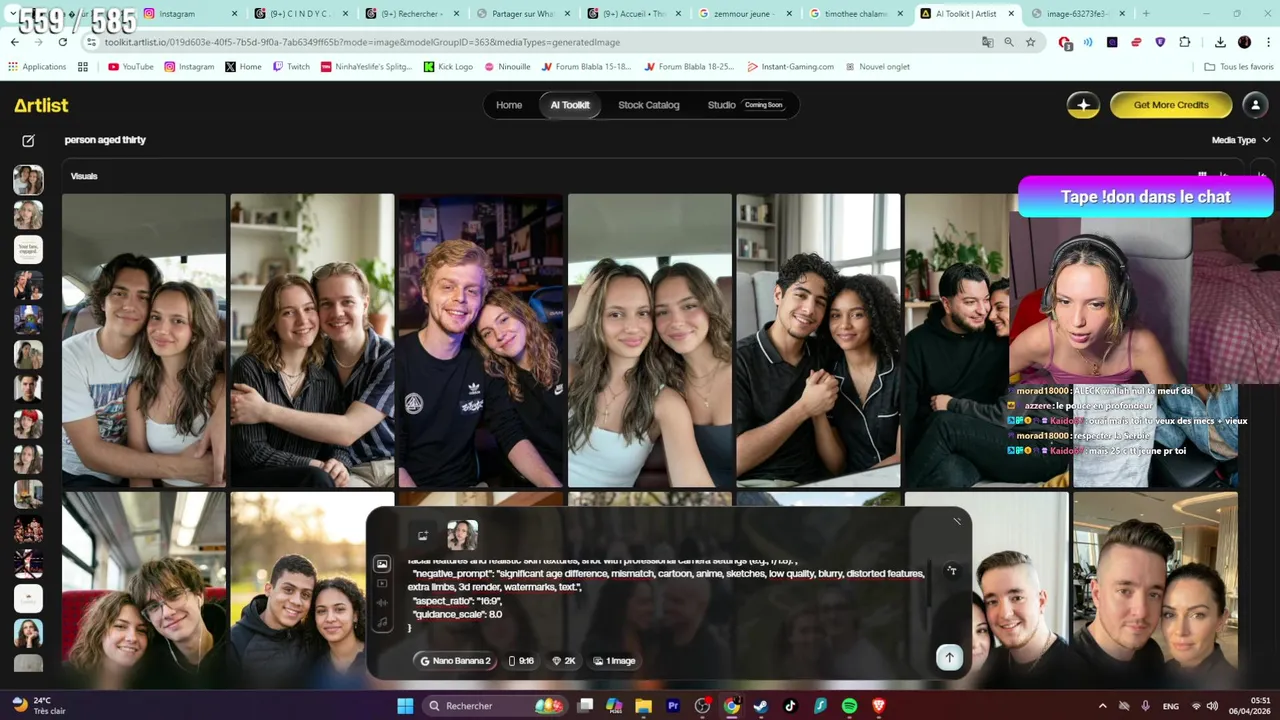
Task: Collapse the prompt panel with corner icon
Action: click(x=957, y=521)
